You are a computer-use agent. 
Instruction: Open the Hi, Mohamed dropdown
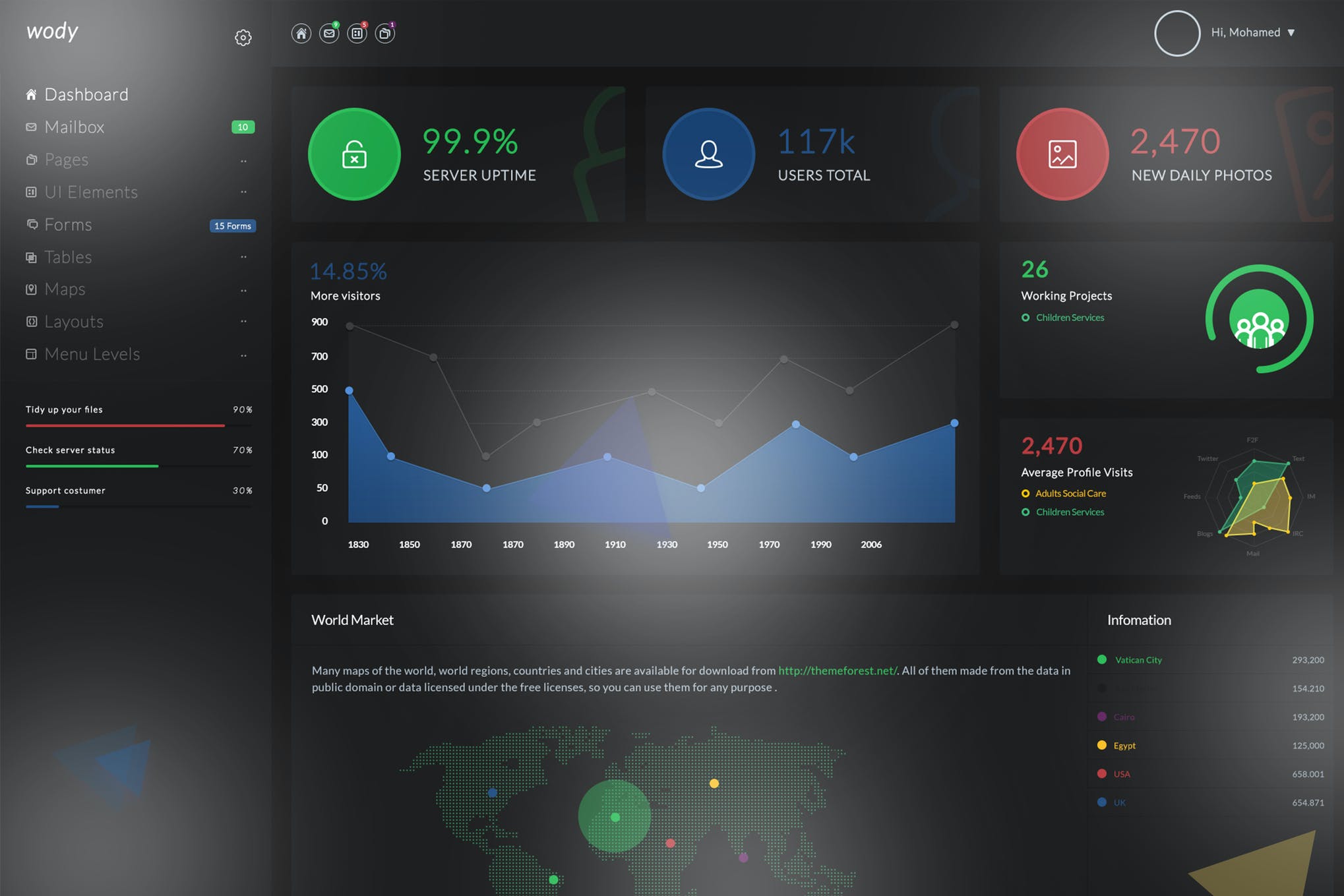[x=1254, y=32]
